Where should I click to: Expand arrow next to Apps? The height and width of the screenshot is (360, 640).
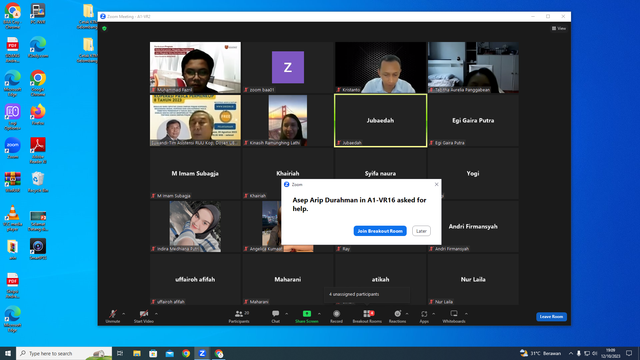pyautogui.click(x=433, y=314)
